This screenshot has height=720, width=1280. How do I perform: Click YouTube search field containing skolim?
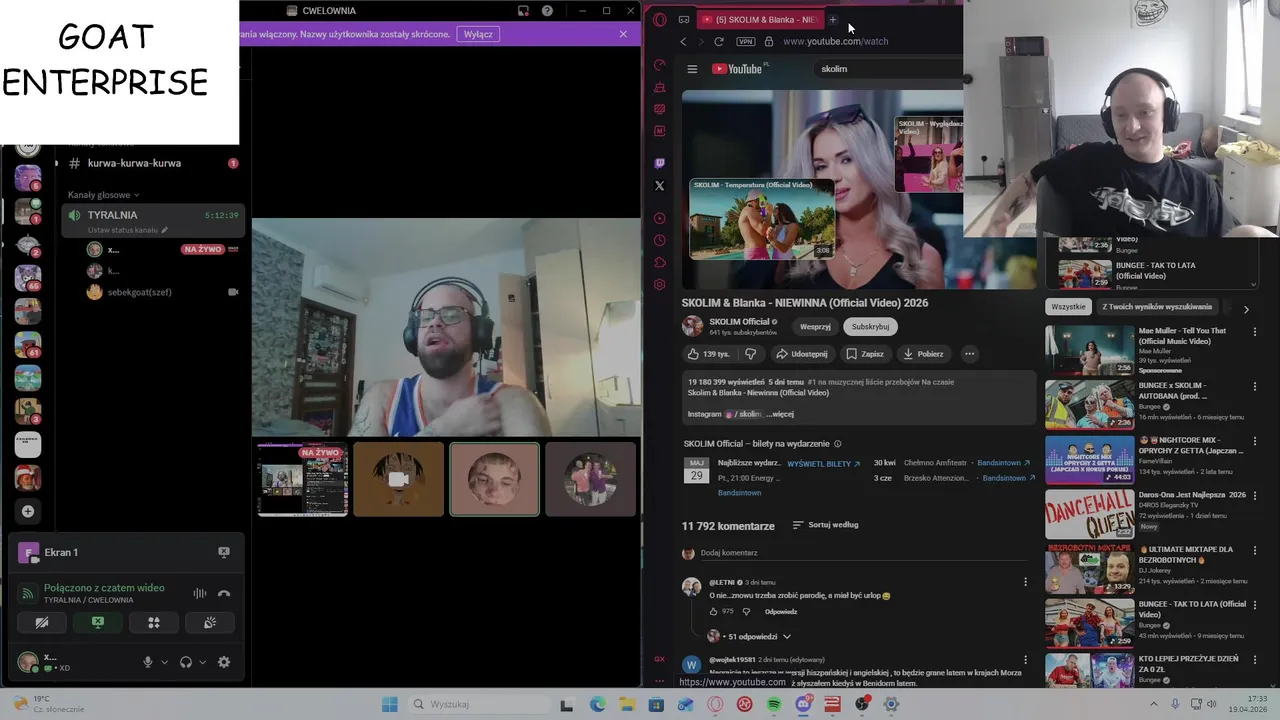tap(888, 69)
